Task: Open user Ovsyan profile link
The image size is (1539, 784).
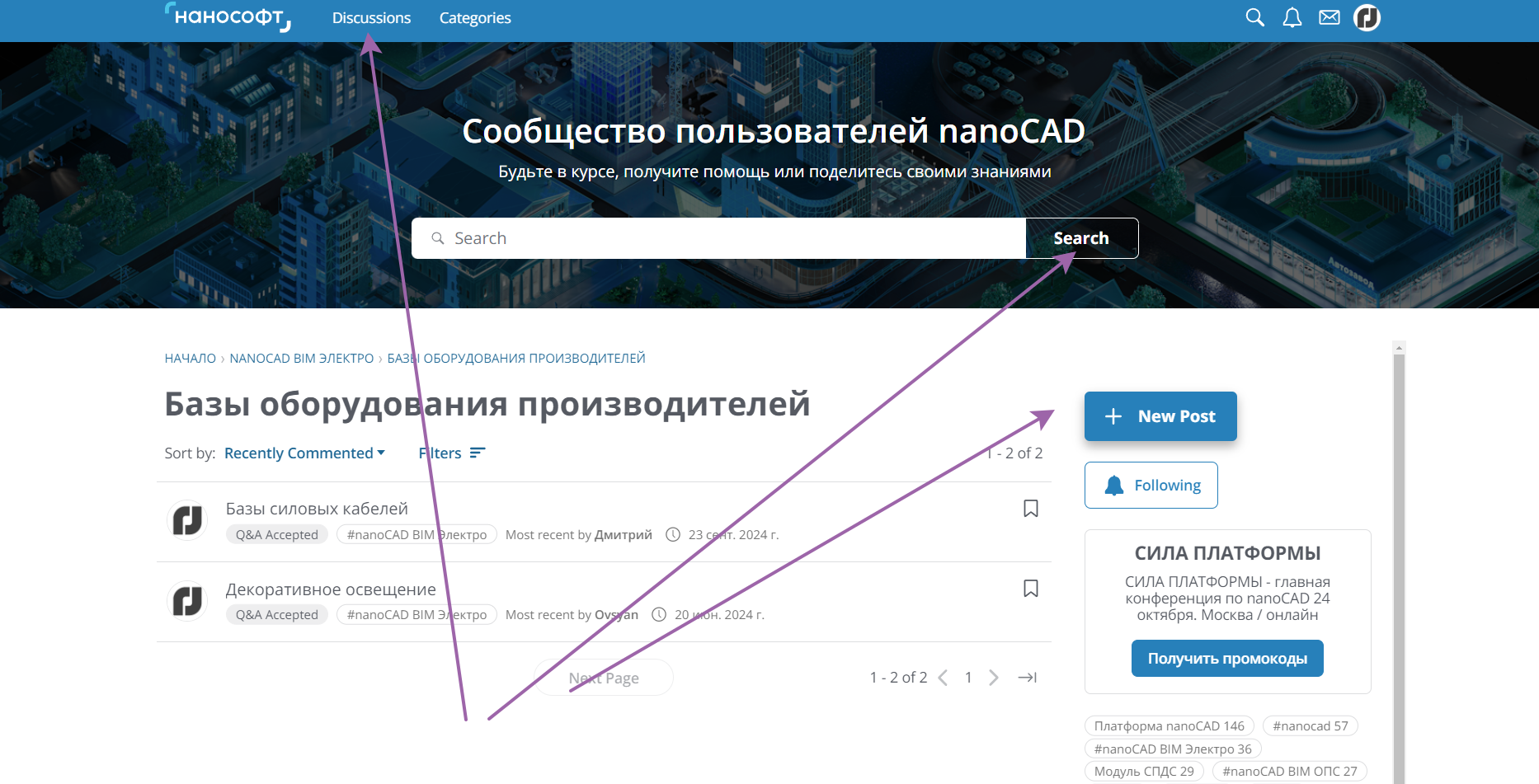Action: coord(616,615)
